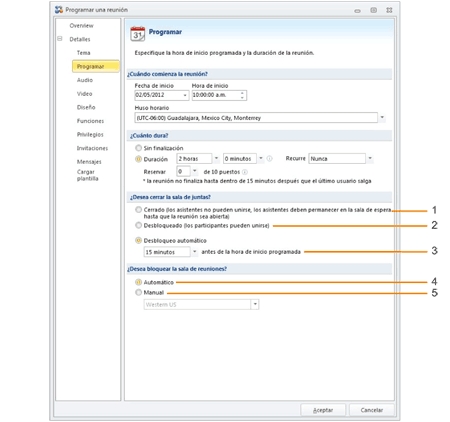Screen dimensions: 450x422
Task: Open the '2 horas' duration dropdown
Action: [216, 158]
